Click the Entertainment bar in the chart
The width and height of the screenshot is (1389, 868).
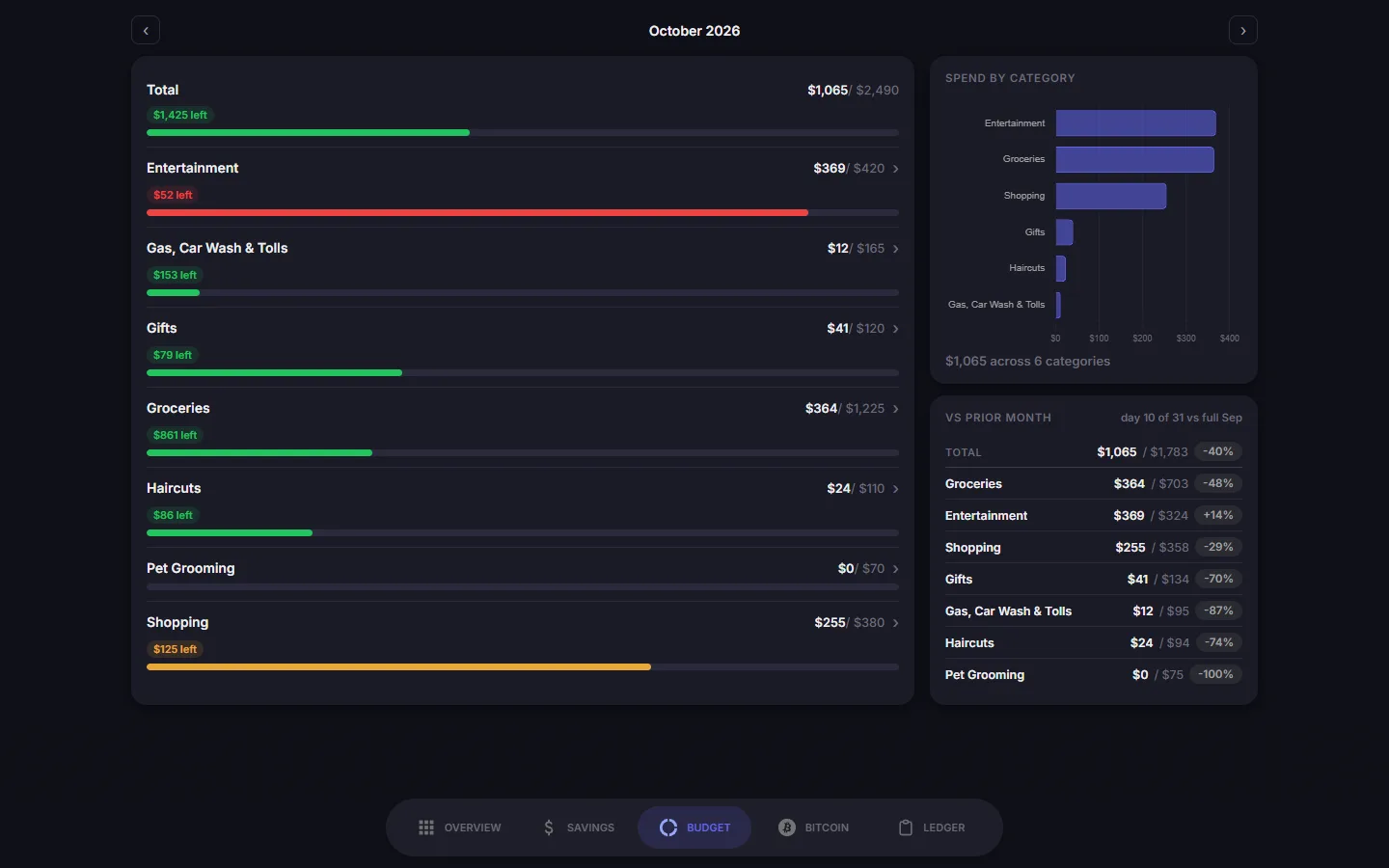click(x=1136, y=123)
